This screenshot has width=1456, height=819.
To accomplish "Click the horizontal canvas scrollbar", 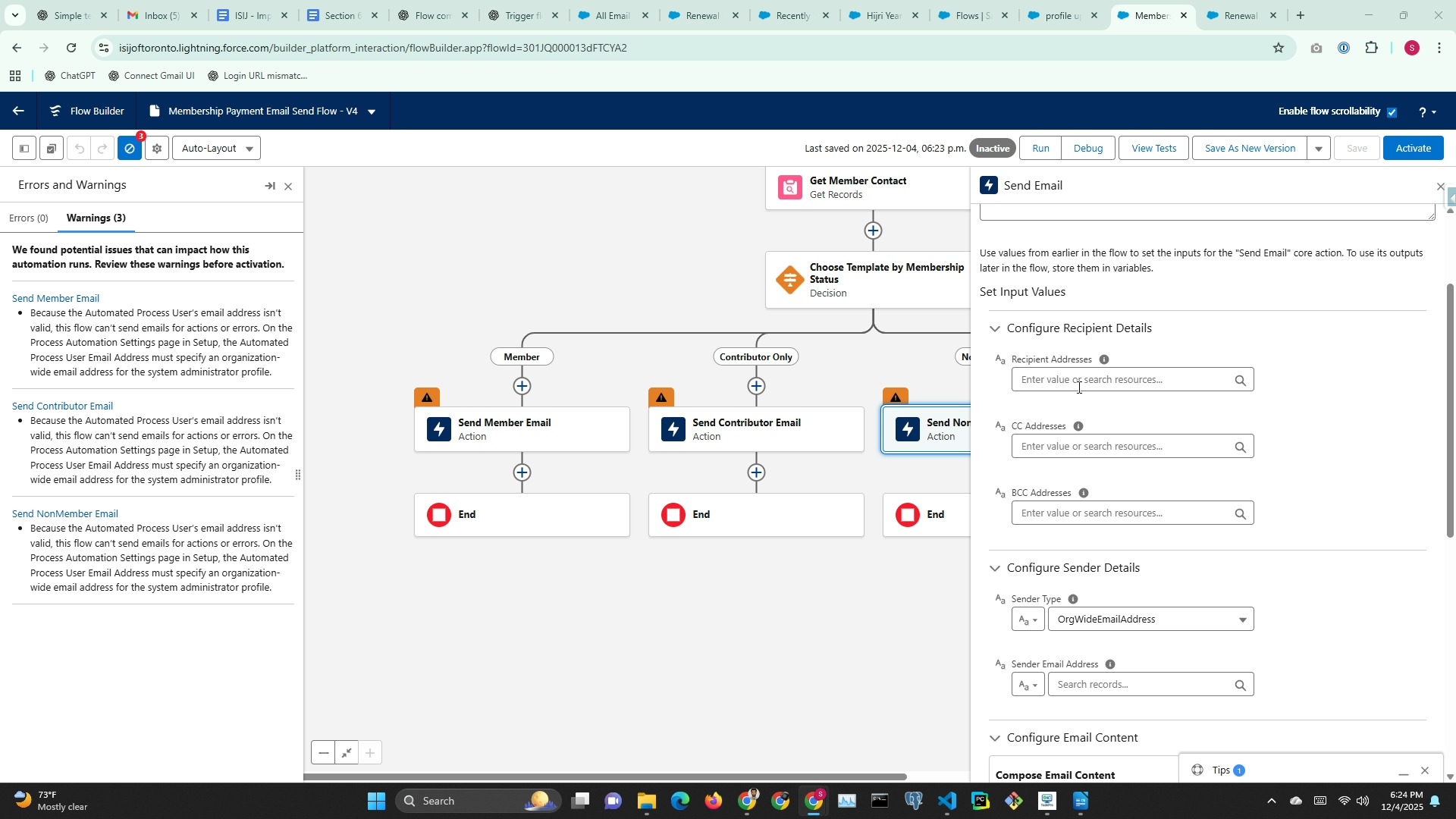I will pos(604,777).
